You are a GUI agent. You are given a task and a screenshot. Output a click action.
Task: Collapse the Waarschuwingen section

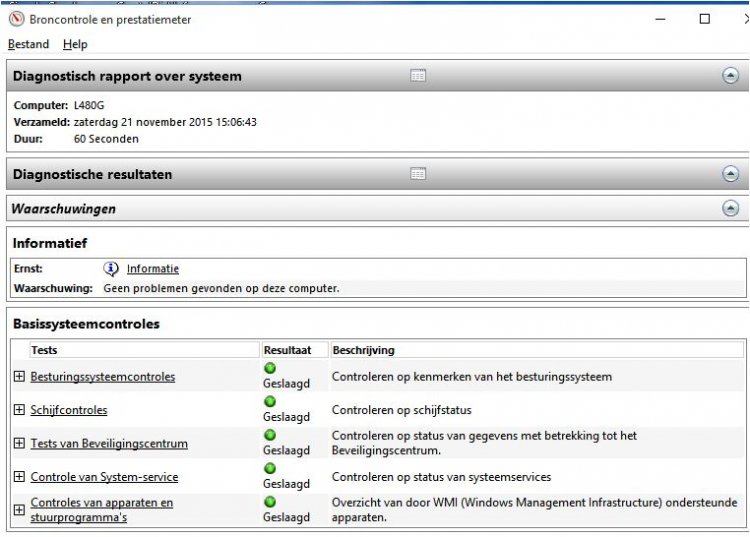click(x=730, y=209)
